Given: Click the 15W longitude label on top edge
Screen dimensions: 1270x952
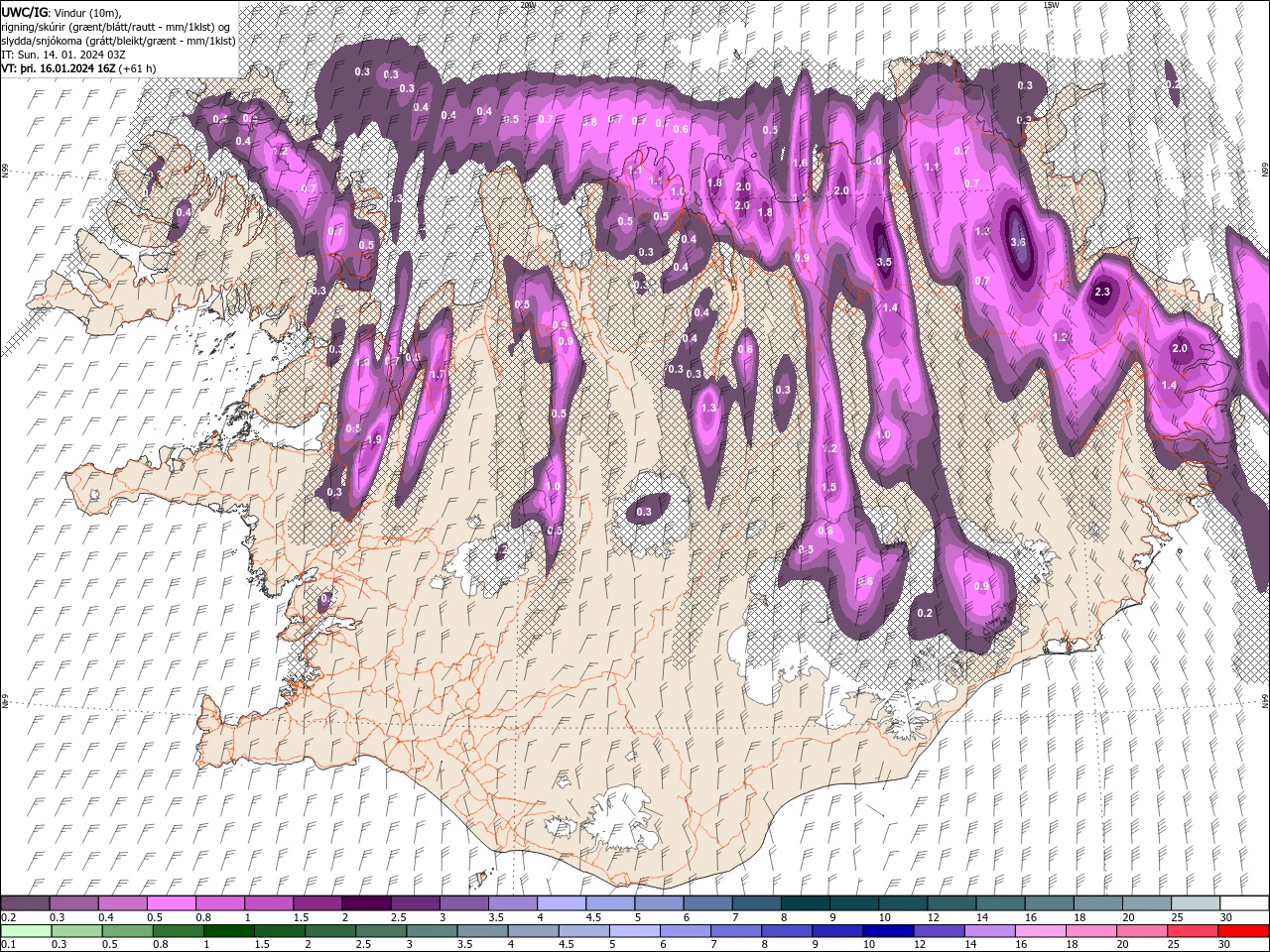Looking at the screenshot, I should pos(1052,5).
